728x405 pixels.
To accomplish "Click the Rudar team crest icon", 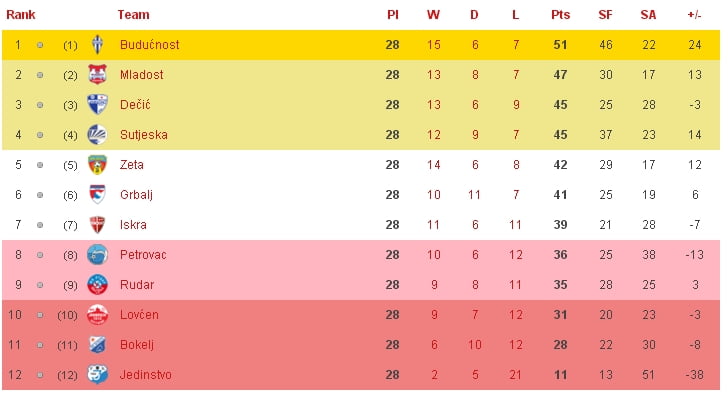I will 97,285.
